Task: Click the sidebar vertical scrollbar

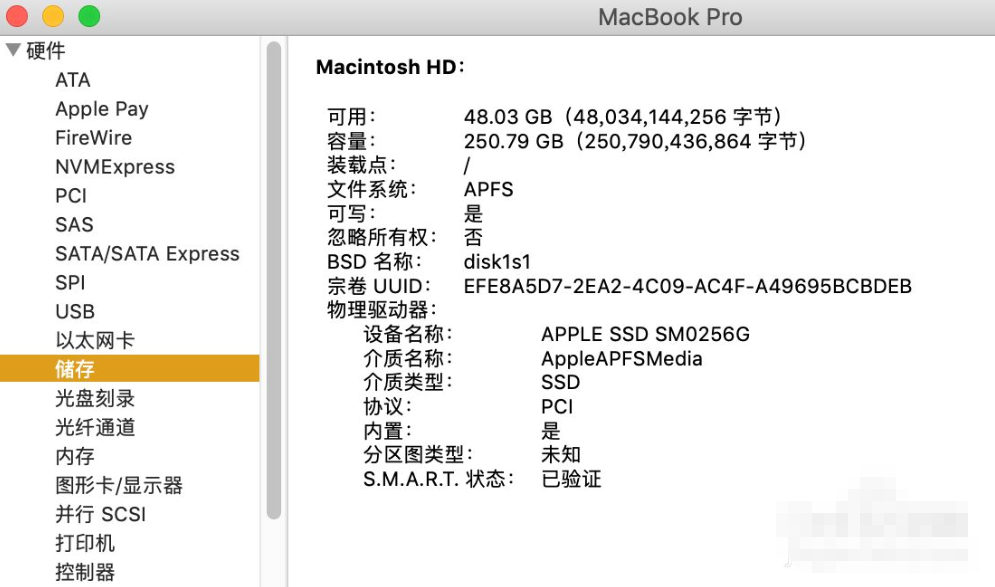Action: click(x=274, y=280)
